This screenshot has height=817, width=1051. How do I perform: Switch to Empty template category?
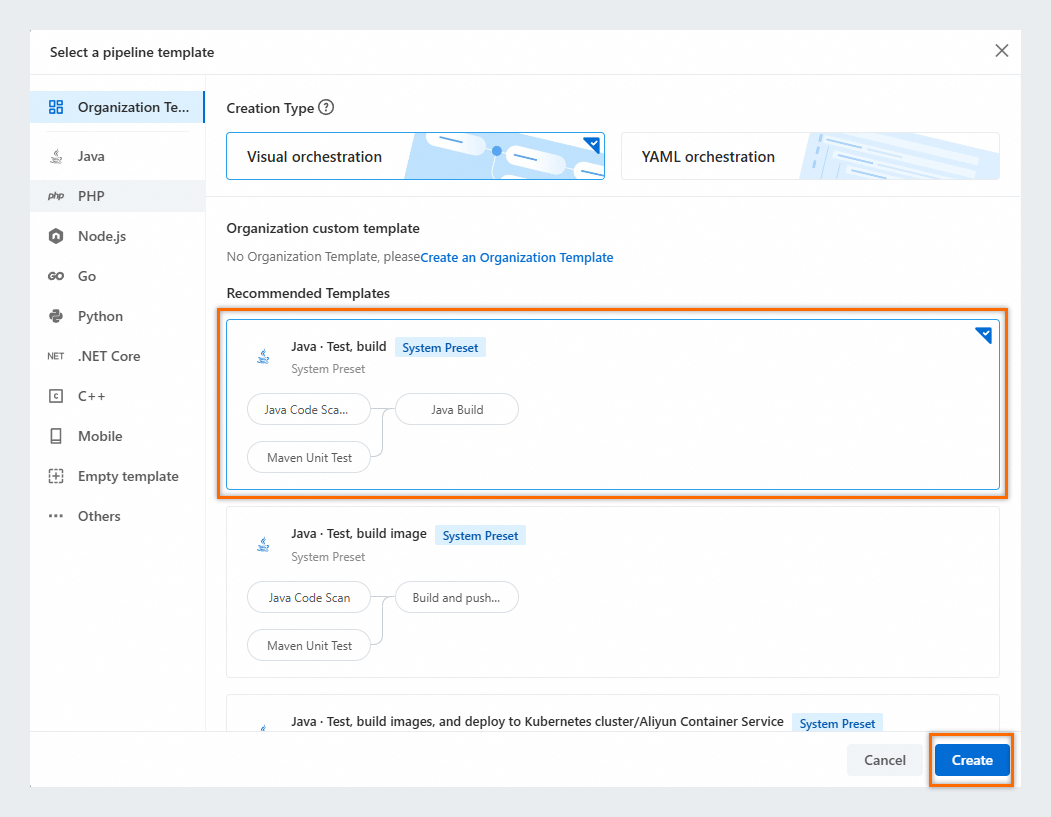[x=128, y=477]
